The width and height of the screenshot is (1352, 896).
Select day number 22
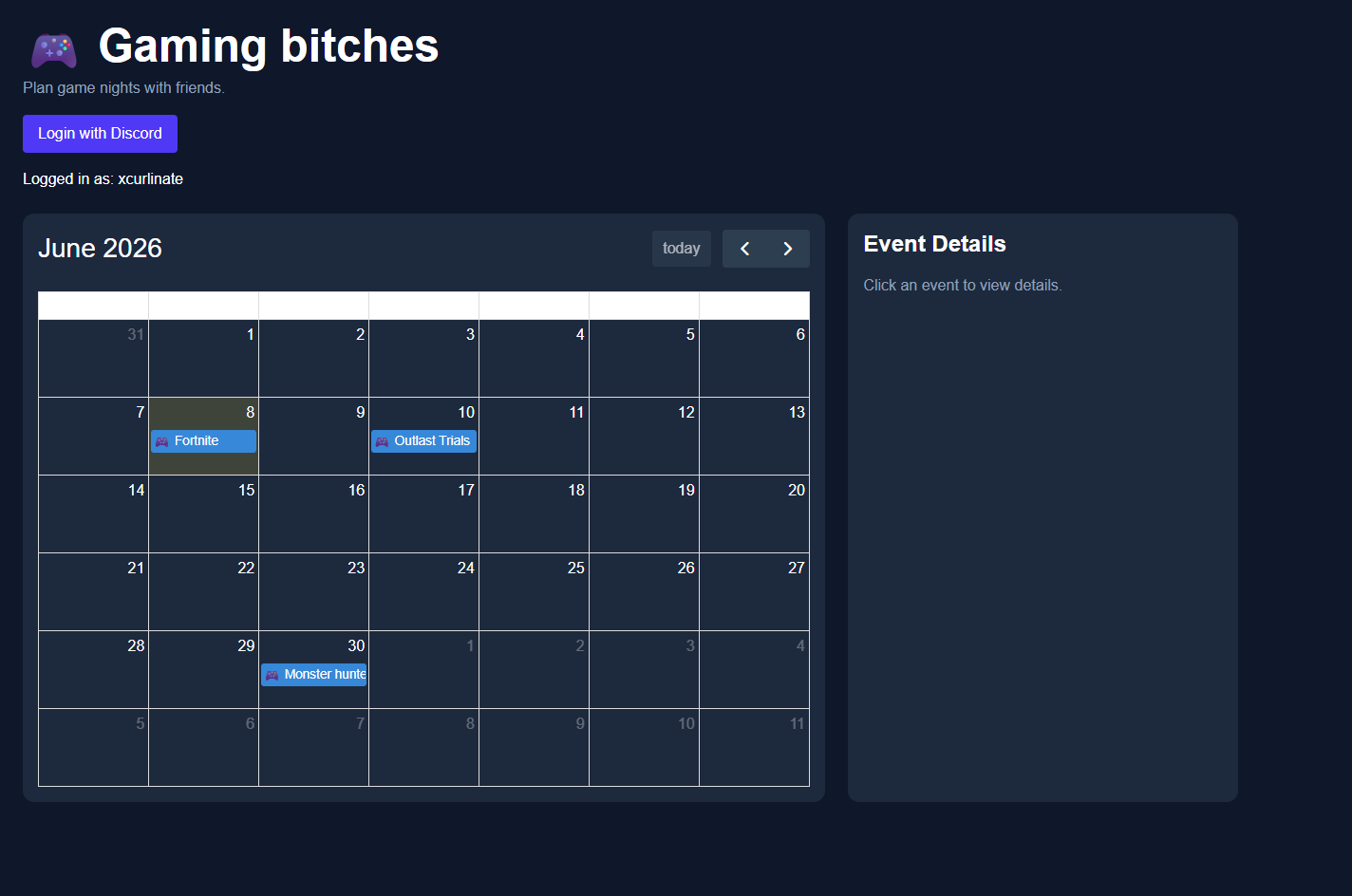(247, 568)
